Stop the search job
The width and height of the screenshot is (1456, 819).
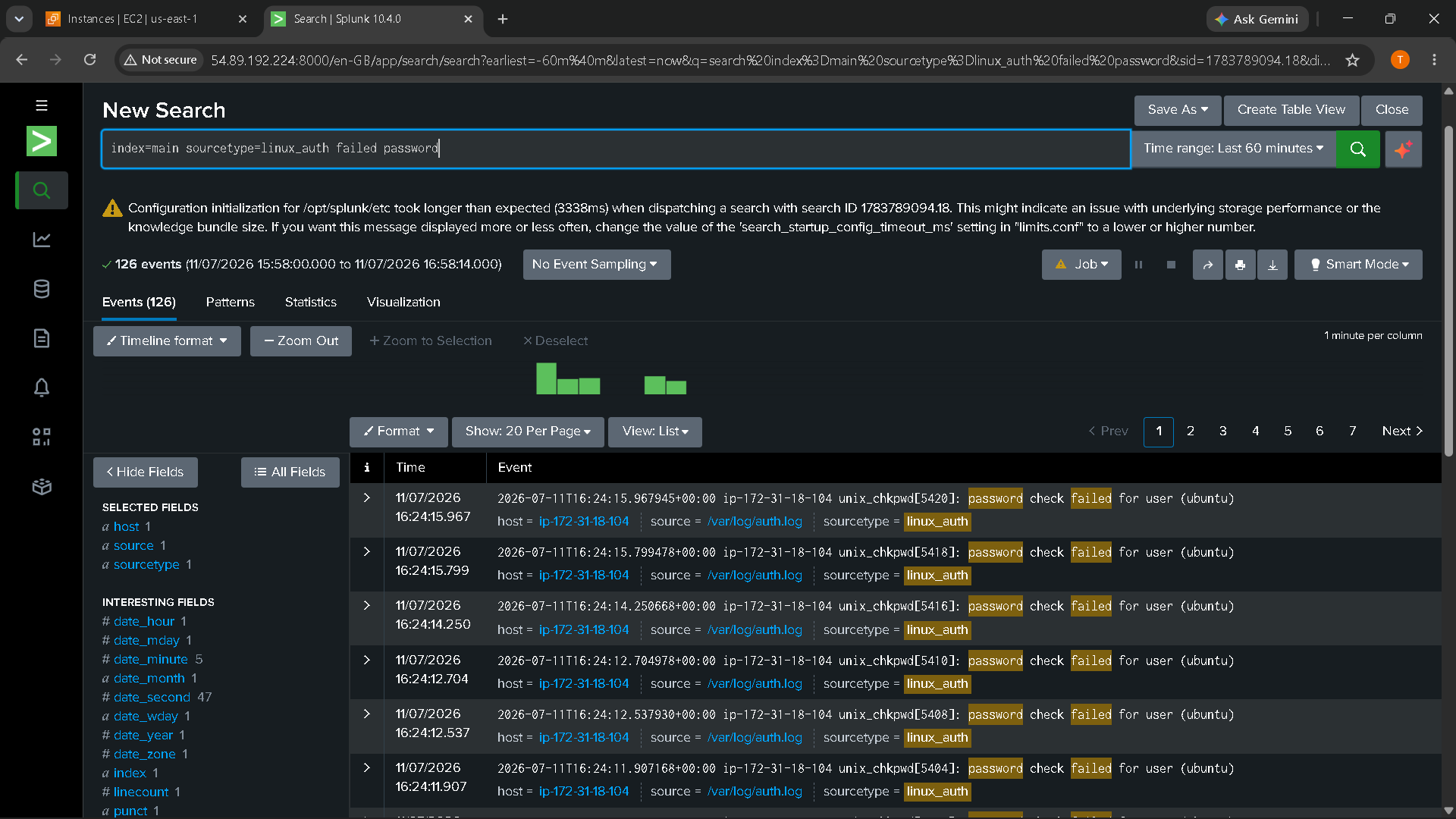click(1171, 265)
